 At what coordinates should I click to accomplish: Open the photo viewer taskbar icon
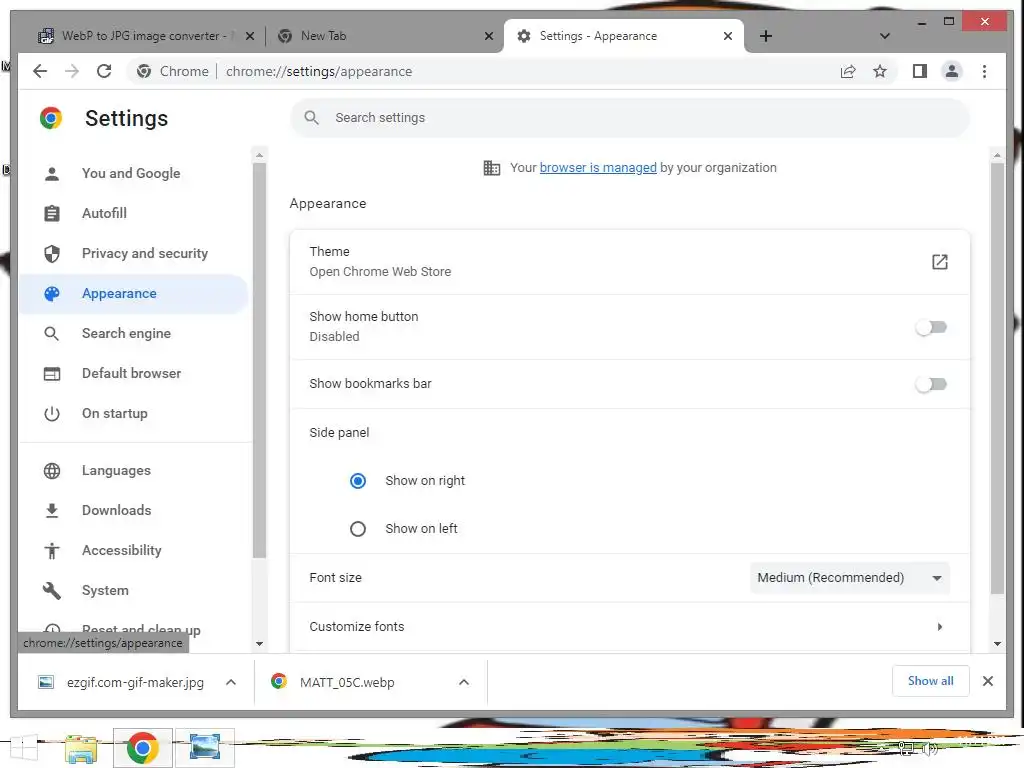(204, 746)
